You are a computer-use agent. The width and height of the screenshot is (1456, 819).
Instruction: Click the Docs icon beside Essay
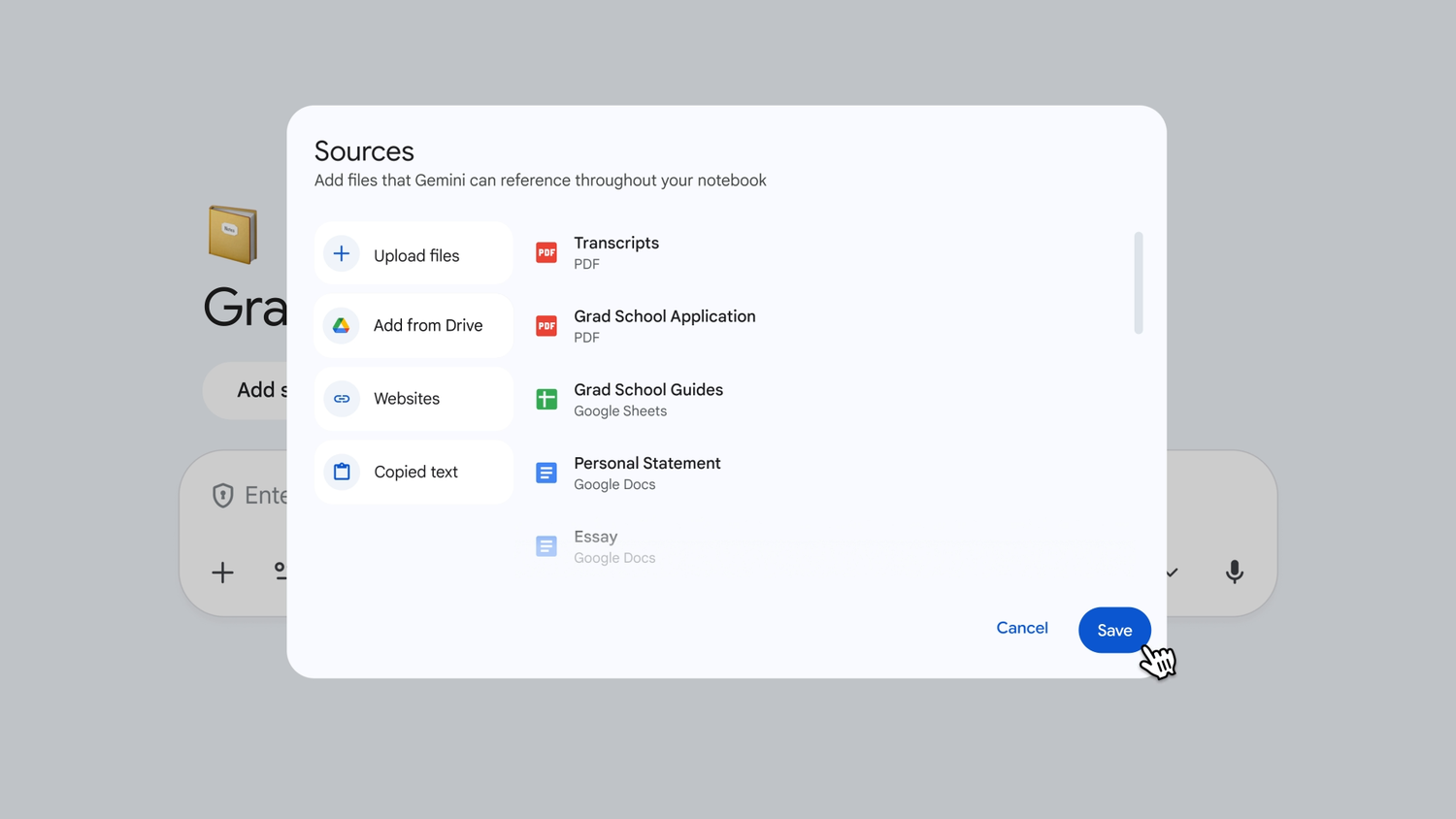[x=546, y=546]
